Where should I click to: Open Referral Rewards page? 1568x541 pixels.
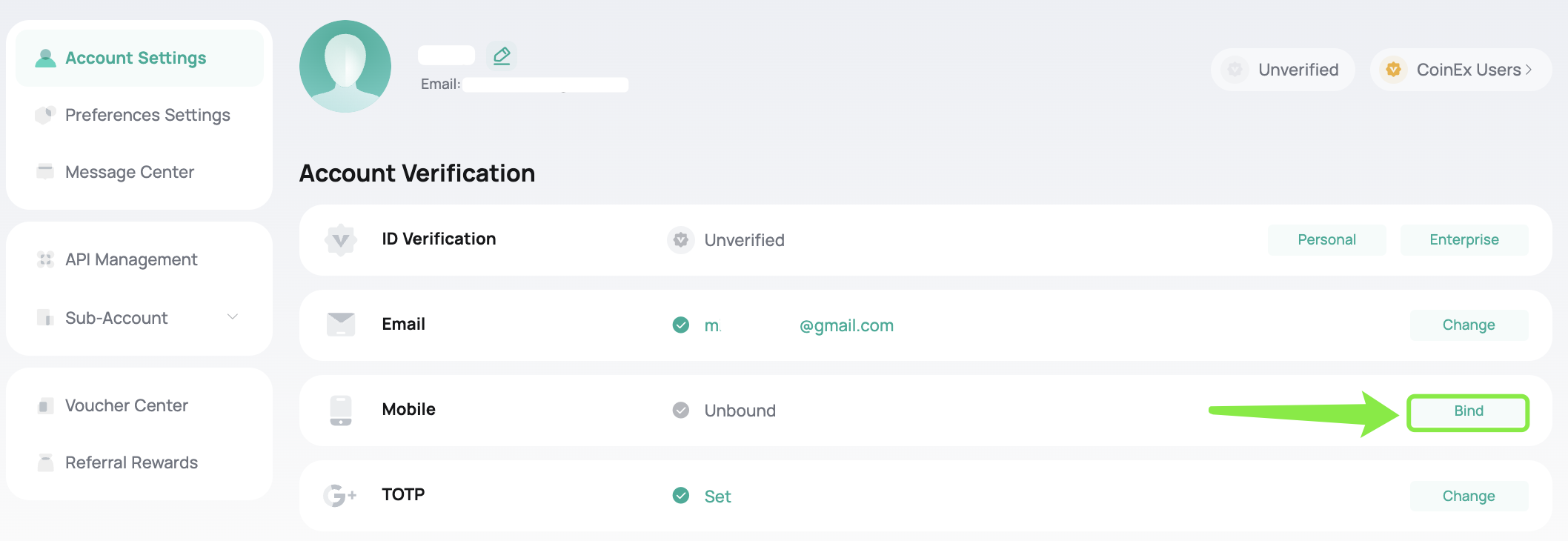pos(131,462)
